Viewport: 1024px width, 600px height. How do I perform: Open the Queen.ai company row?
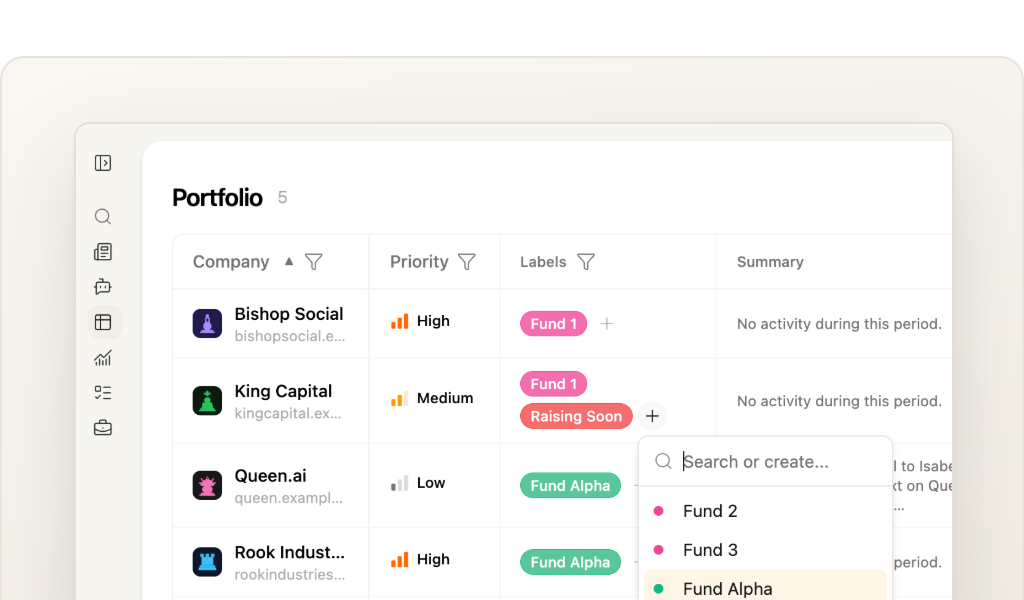(x=270, y=485)
